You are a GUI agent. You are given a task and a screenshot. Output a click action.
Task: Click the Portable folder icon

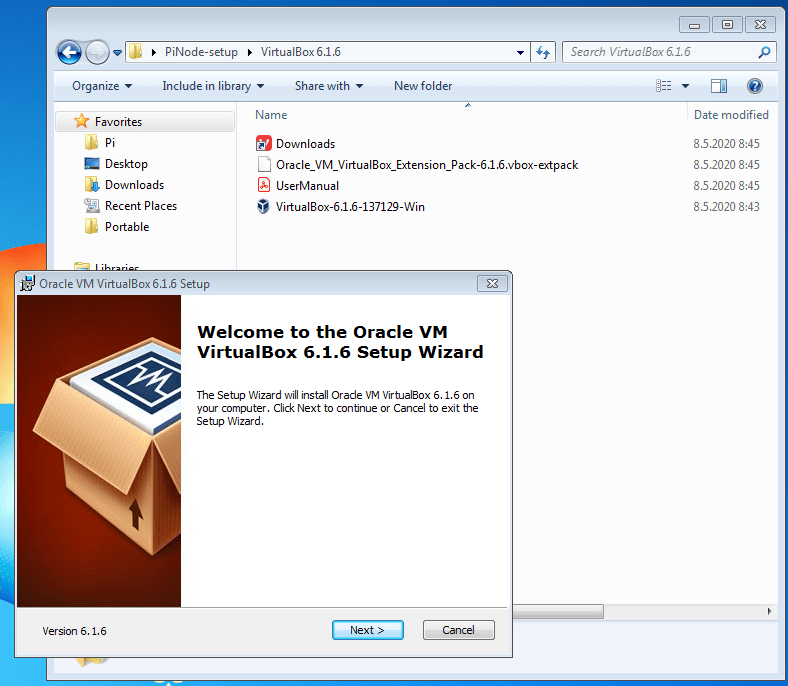click(91, 227)
